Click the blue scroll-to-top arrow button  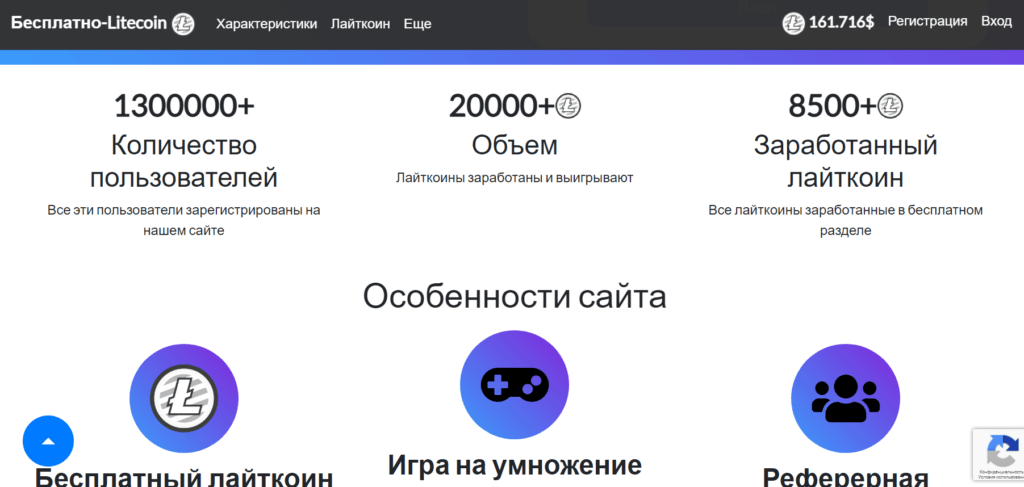coord(48,441)
